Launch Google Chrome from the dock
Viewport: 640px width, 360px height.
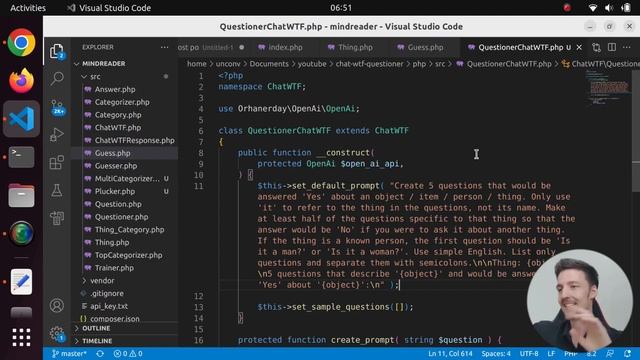click(21, 42)
